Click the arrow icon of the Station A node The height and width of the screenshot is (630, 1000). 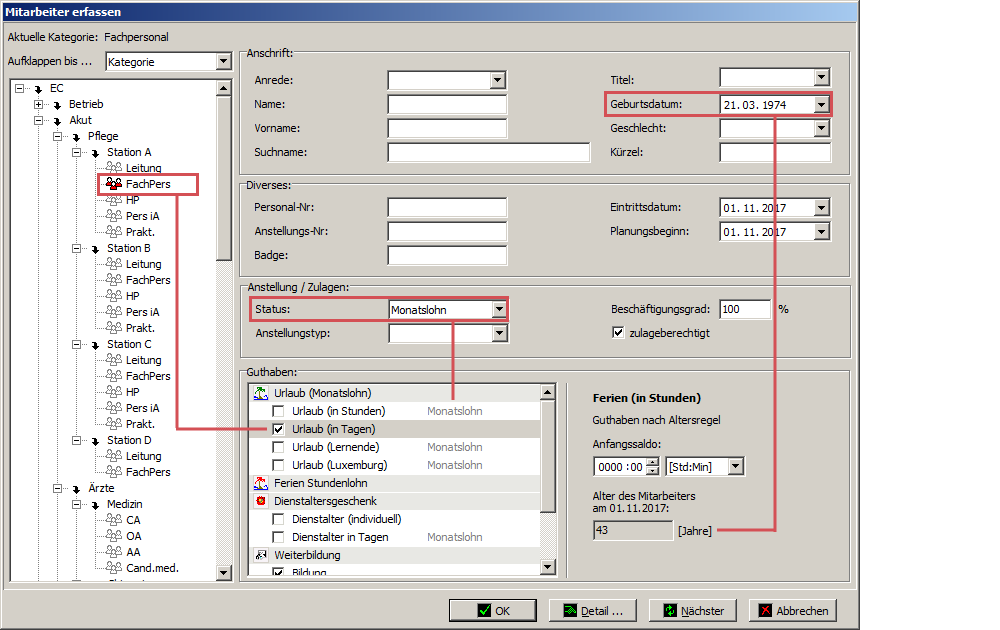pos(96,152)
